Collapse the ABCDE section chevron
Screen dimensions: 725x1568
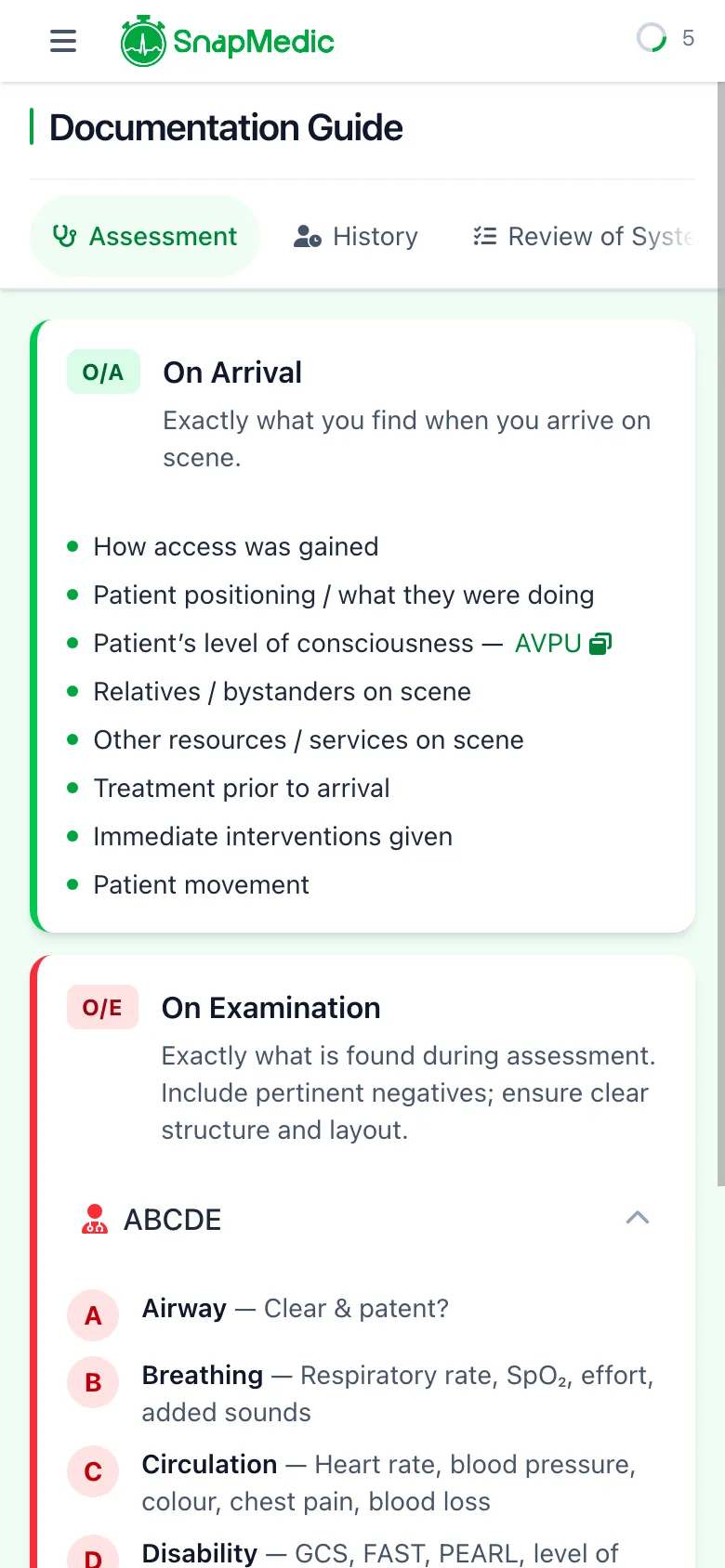pos(638,1218)
